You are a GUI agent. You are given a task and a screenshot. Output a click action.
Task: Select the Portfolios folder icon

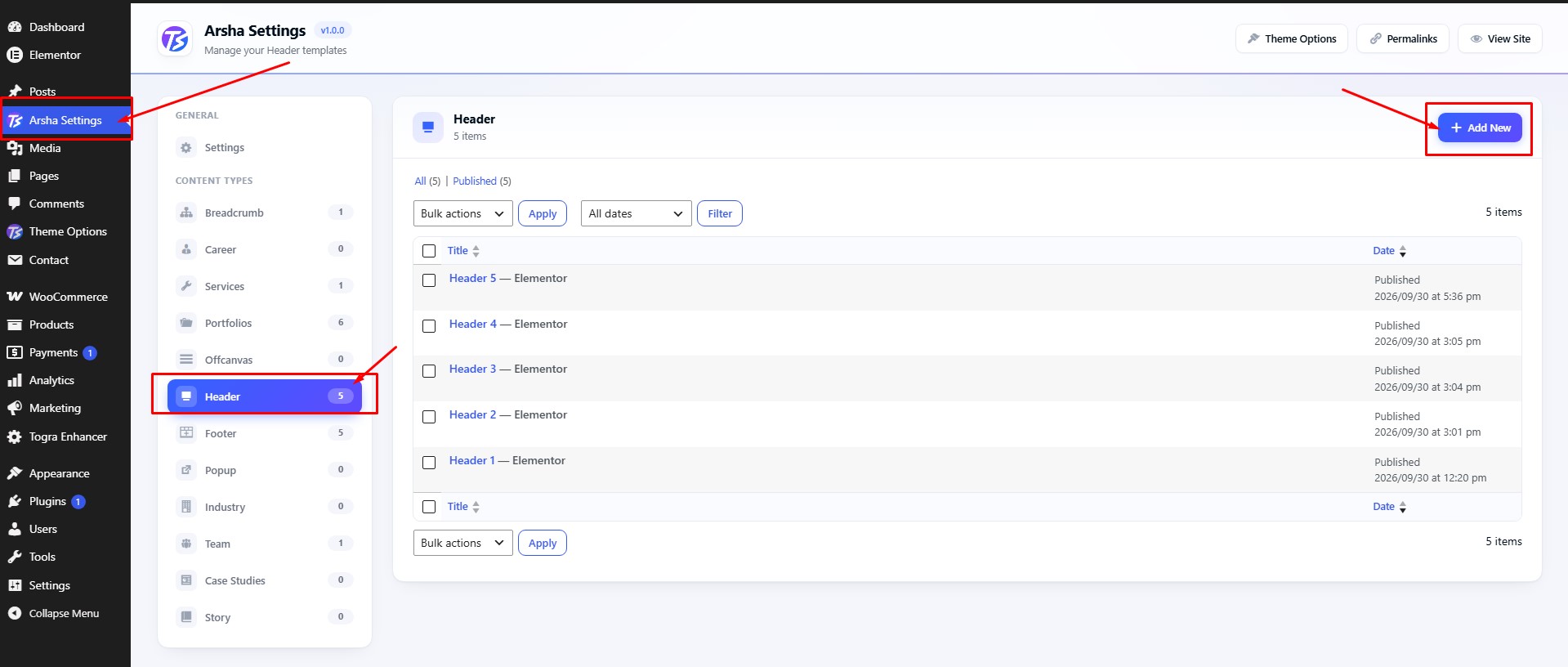tap(186, 323)
